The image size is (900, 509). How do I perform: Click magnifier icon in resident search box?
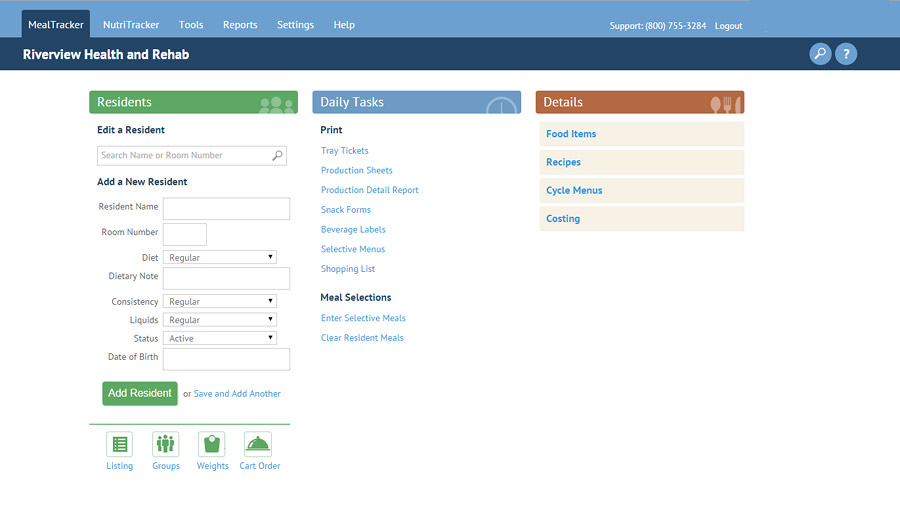pos(277,156)
